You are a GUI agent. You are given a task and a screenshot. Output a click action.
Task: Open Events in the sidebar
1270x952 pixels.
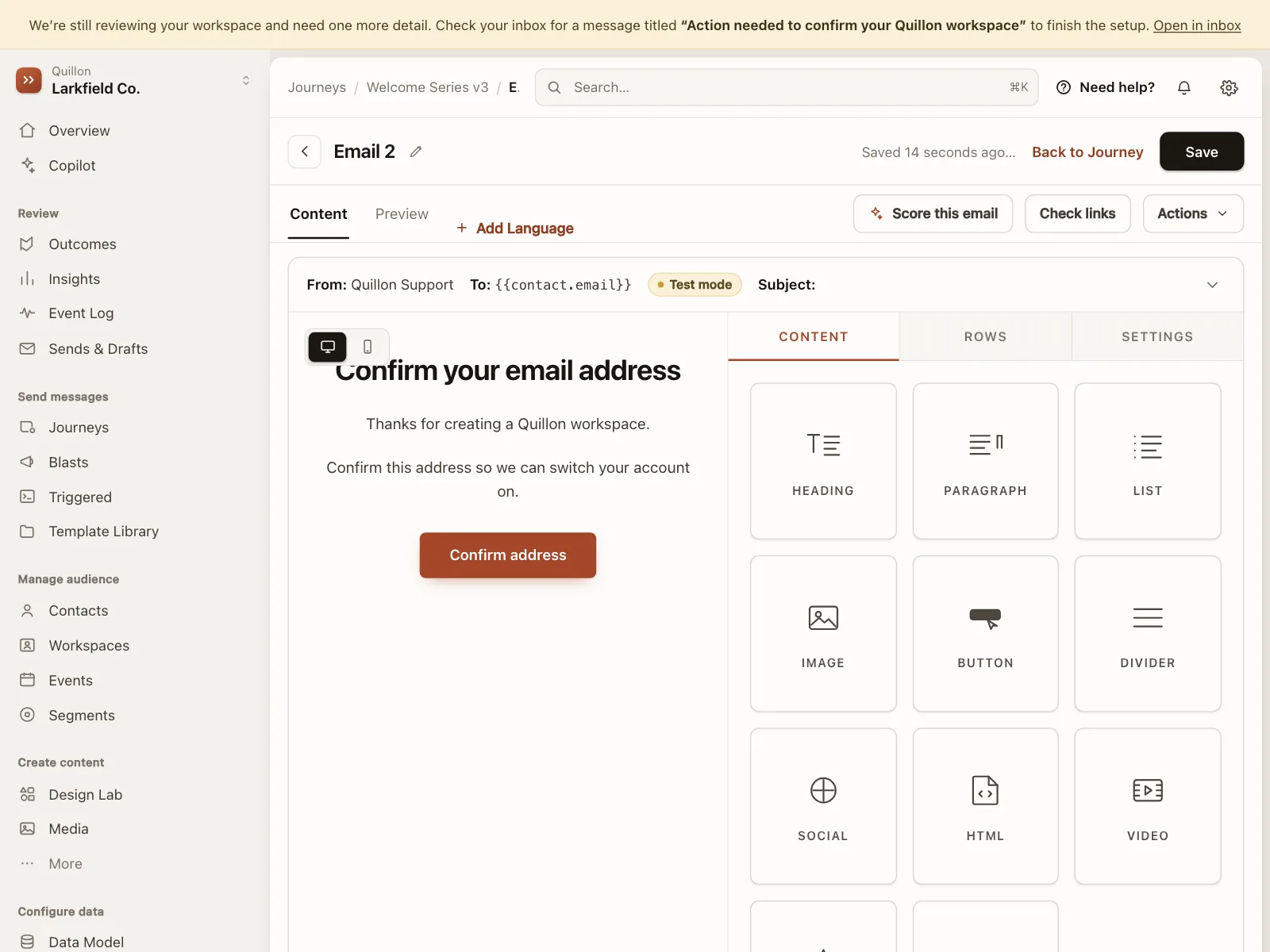[71, 681]
